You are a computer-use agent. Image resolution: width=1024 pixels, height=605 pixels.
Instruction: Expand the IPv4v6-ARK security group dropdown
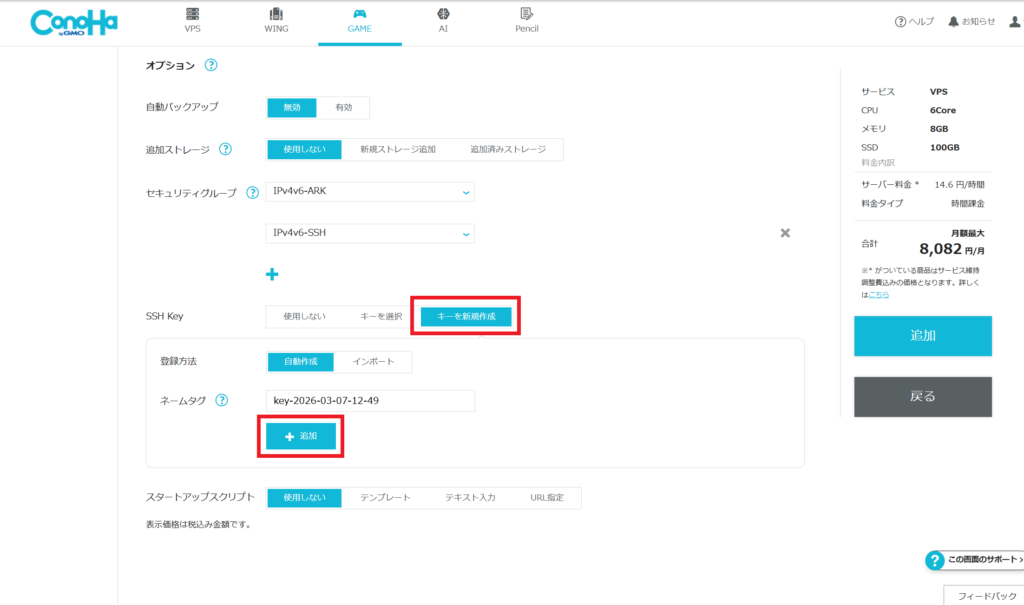click(x=370, y=191)
